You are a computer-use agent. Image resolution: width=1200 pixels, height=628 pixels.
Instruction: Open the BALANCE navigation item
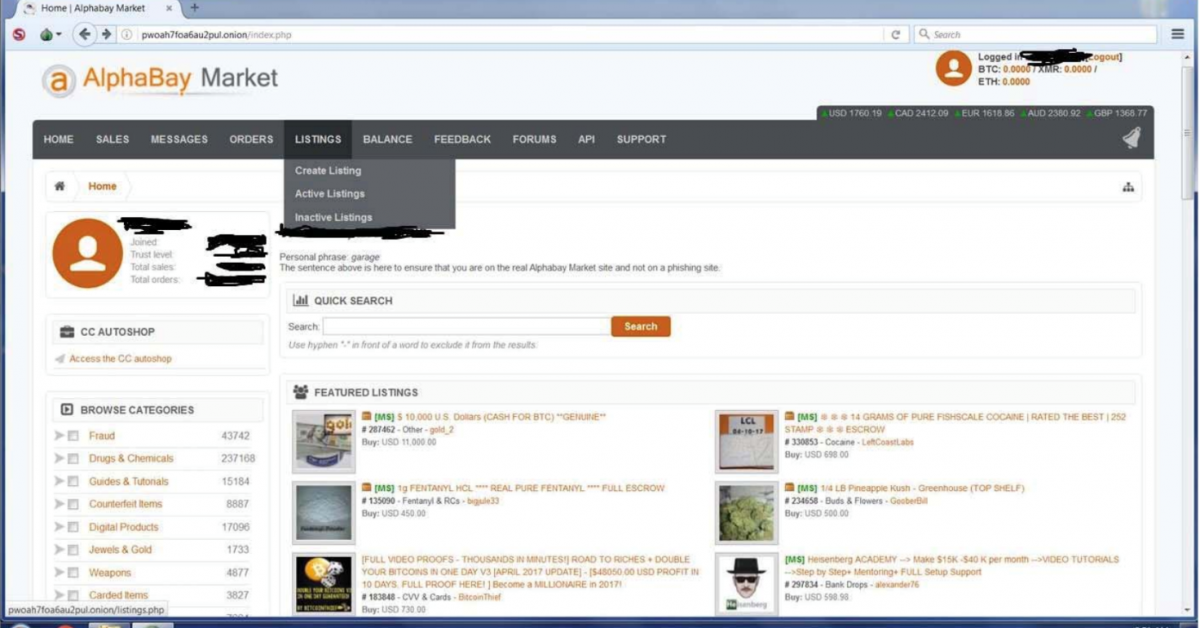point(387,140)
